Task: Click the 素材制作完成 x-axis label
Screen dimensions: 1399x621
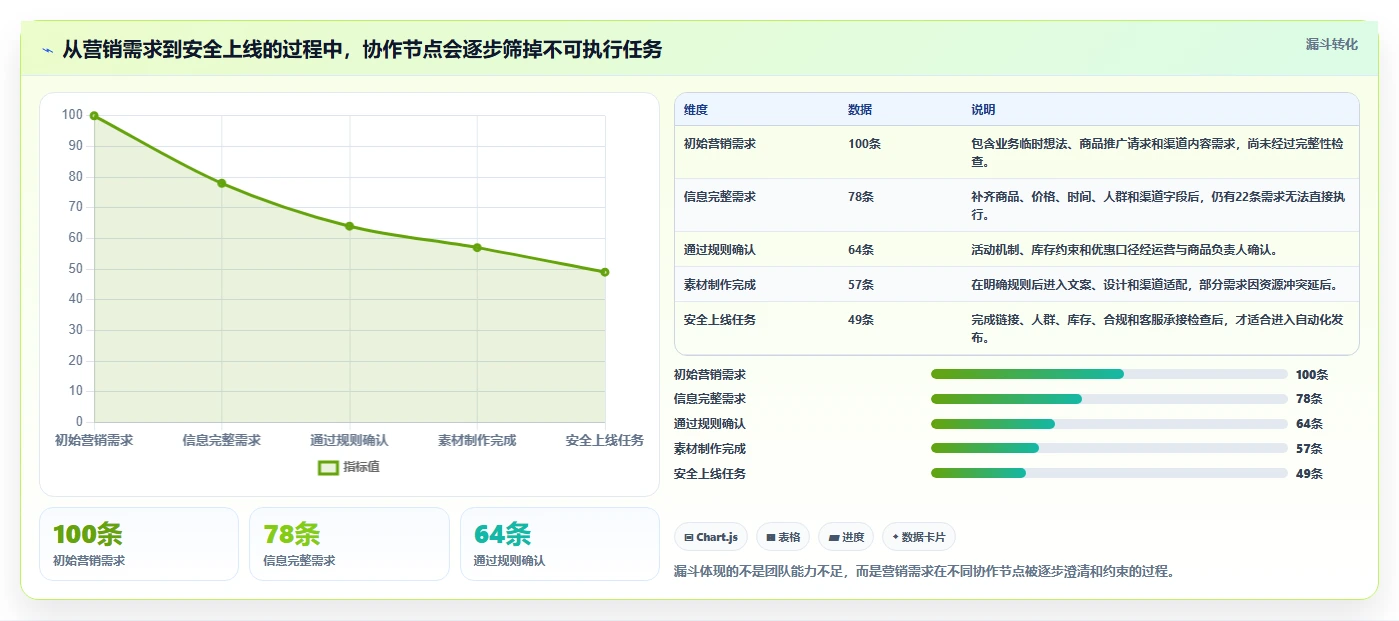Action: 477,440
